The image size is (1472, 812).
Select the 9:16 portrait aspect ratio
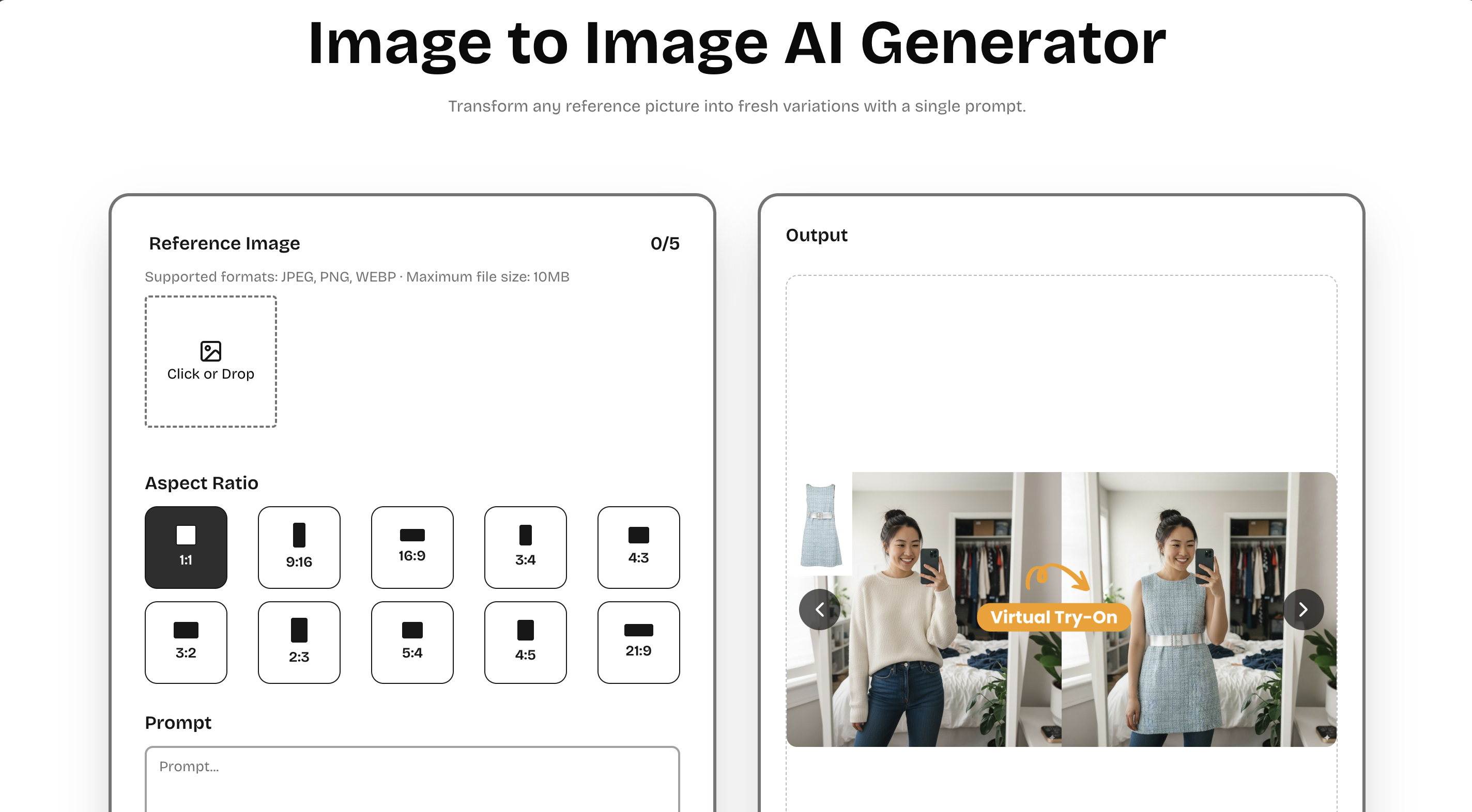pos(299,546)
